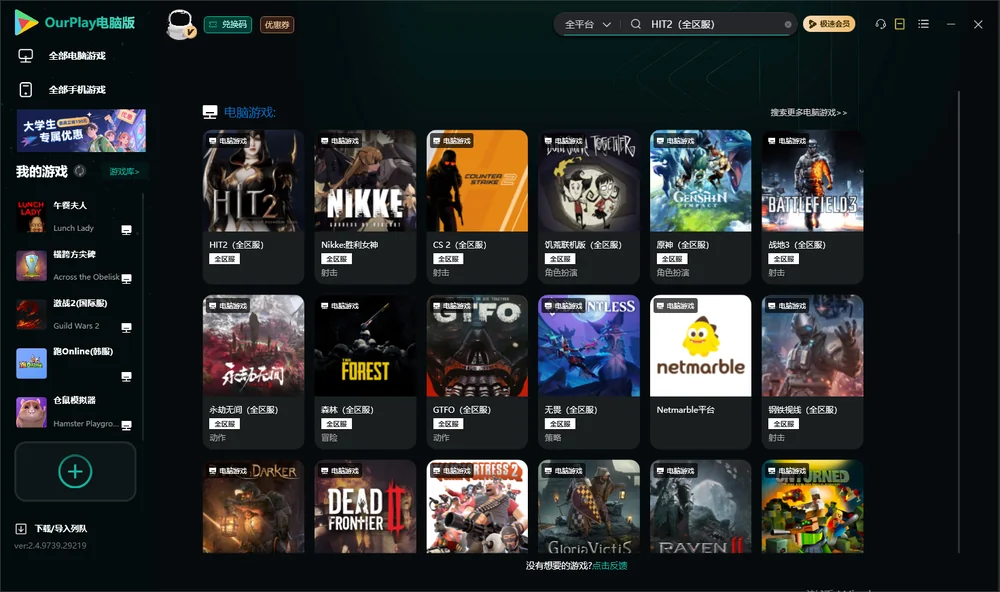Open the 优惠券 coupon button
This screenshot has width=1000, height=592.
click(x=277, y=24)
